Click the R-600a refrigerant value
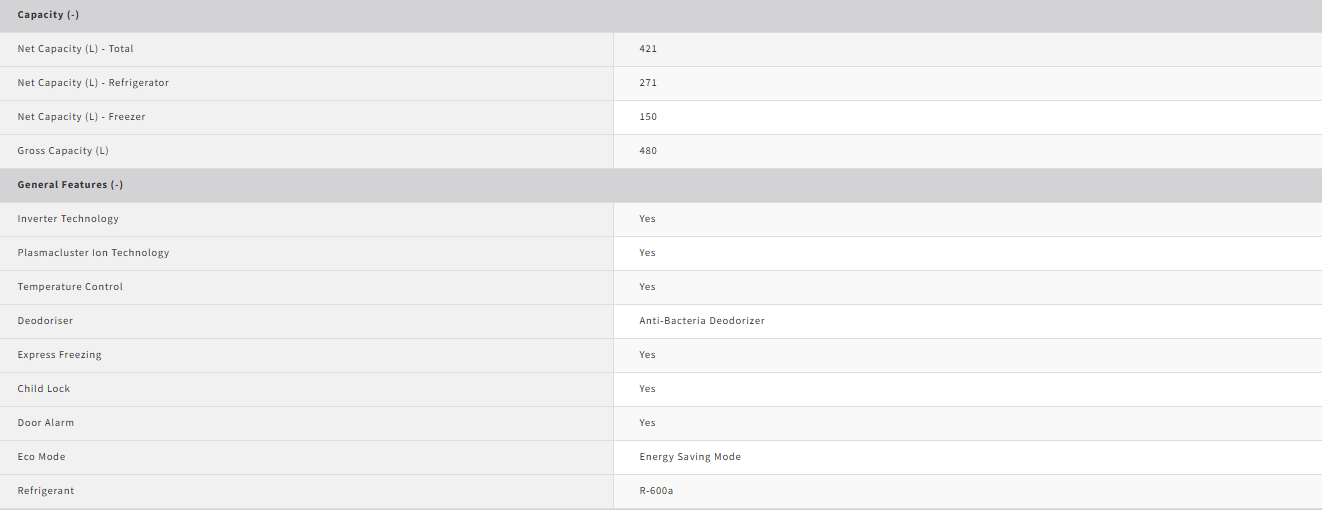The image size is (1322, 510). [x=656, y=491]
